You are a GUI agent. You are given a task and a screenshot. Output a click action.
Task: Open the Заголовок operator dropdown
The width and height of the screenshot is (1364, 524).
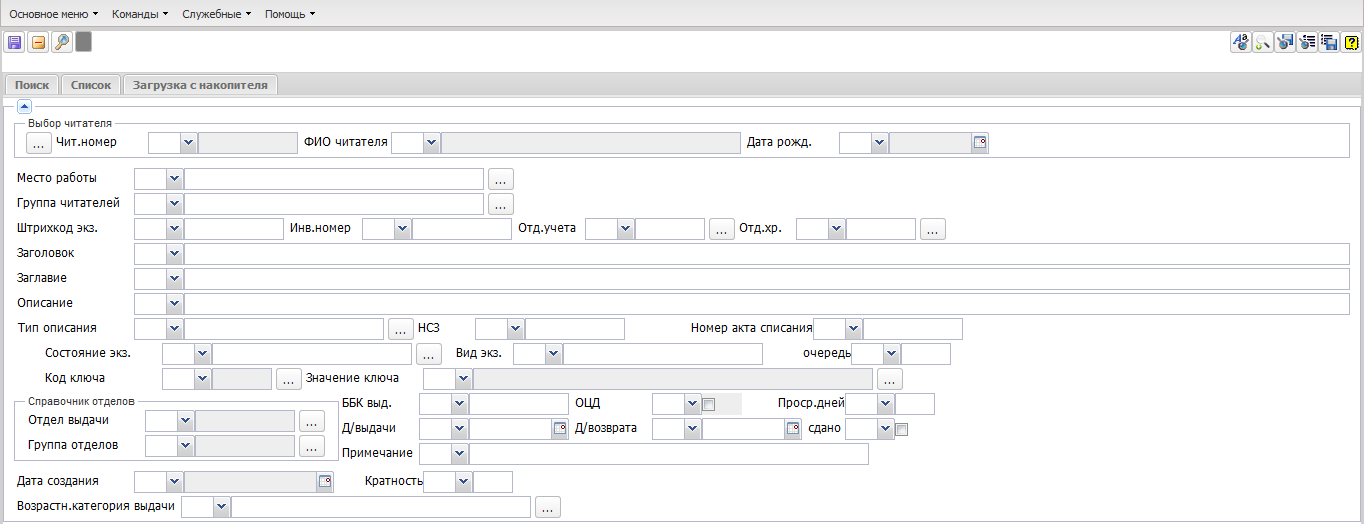pos(174,254)
